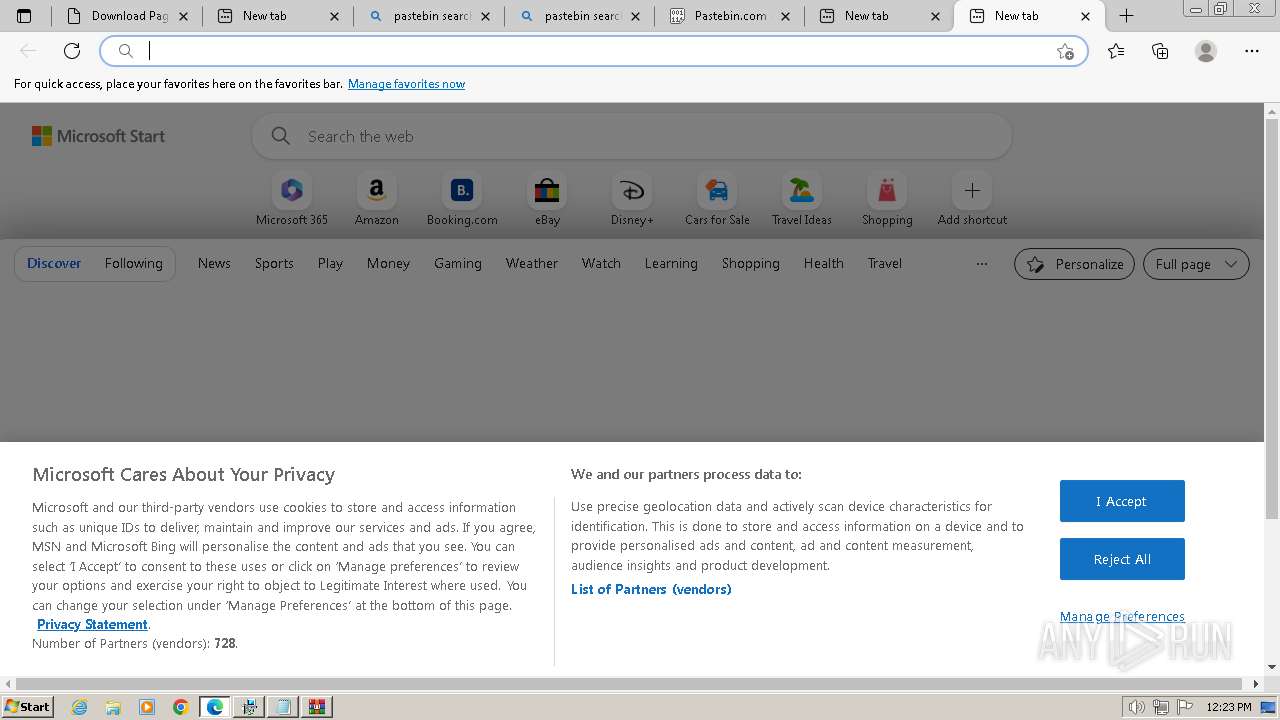Click the taskbar clock showing 12:23 PM
Screen dimensions: 1280x720
pyautogui.click(x=1229, y=707)
